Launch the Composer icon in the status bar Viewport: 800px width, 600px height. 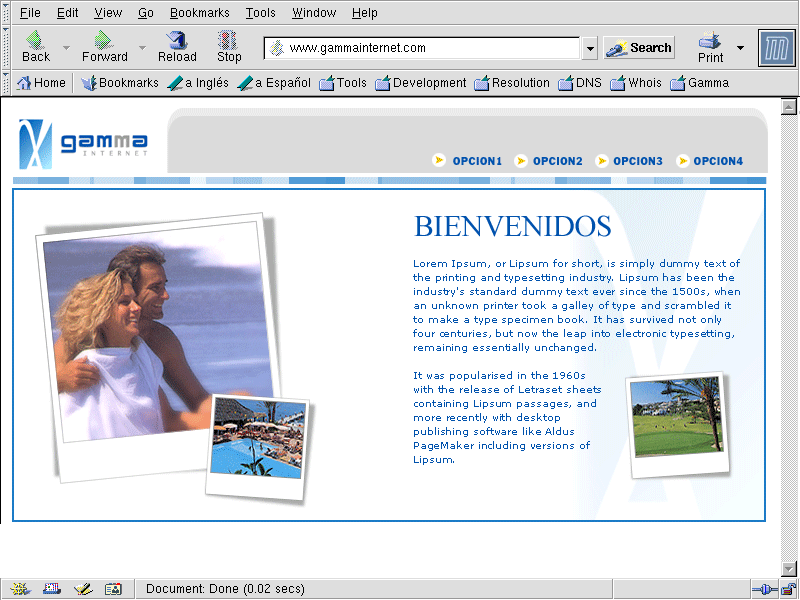click(x=83, y=589)
